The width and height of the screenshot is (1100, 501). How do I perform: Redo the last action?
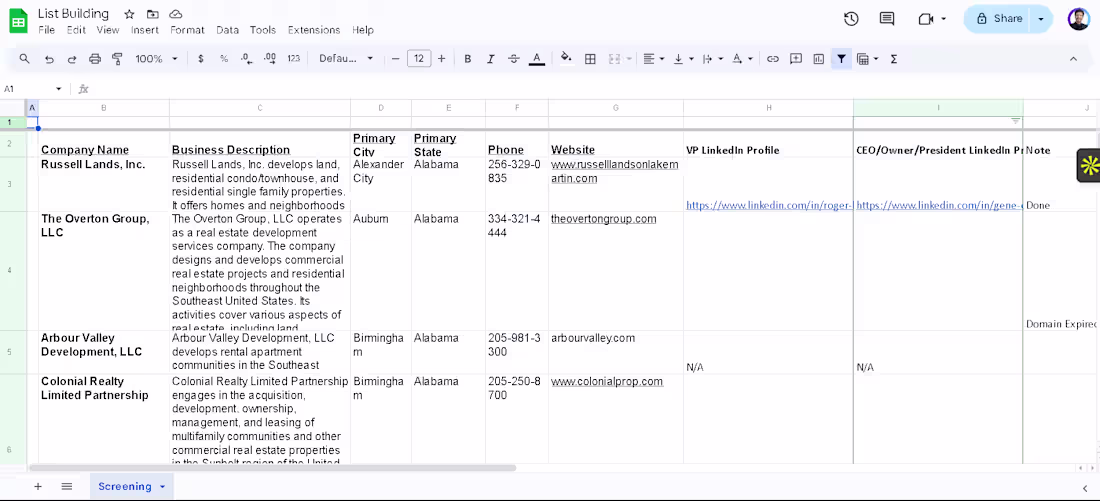tap(72, 59)
